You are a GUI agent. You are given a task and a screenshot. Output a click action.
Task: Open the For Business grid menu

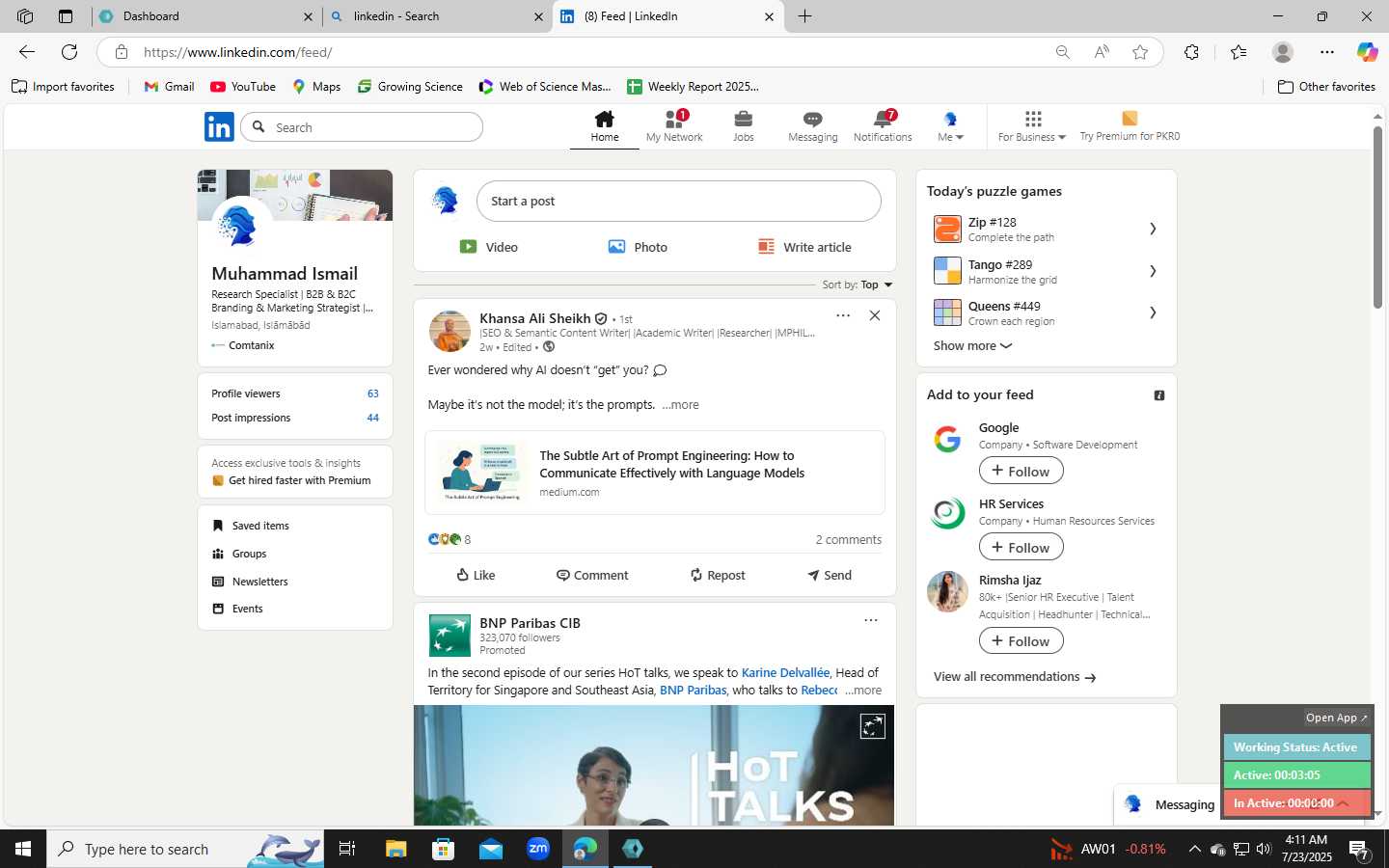pos(1031,126)
